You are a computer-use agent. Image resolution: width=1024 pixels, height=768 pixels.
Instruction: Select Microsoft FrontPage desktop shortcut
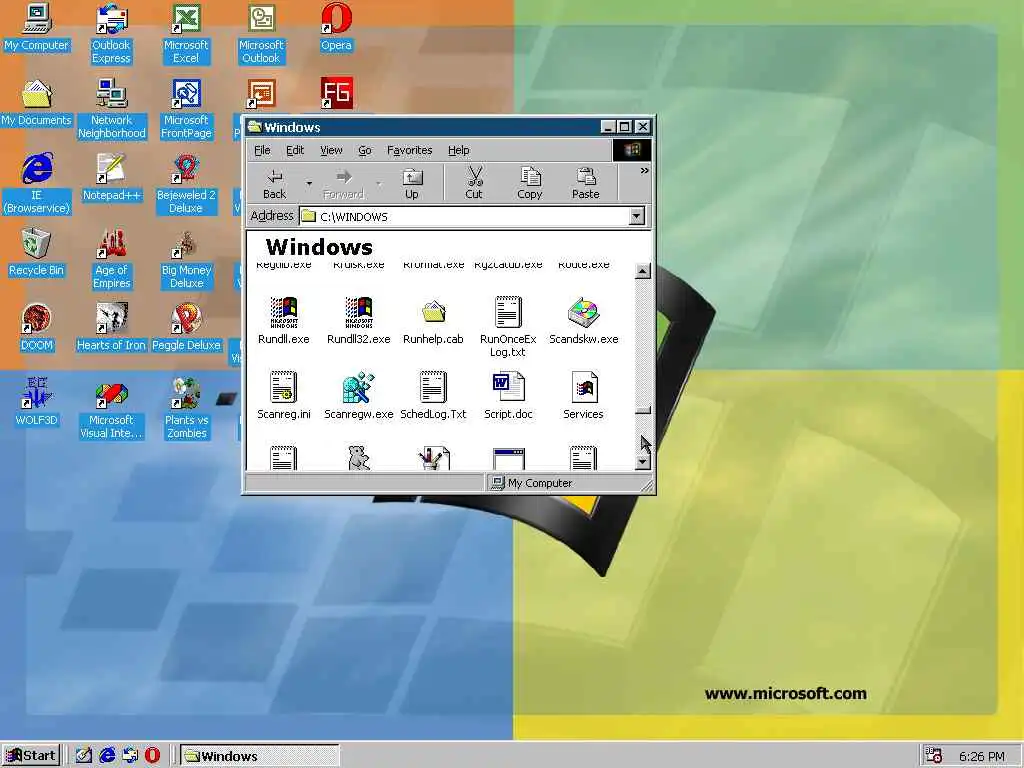click(x=186, y=108)
